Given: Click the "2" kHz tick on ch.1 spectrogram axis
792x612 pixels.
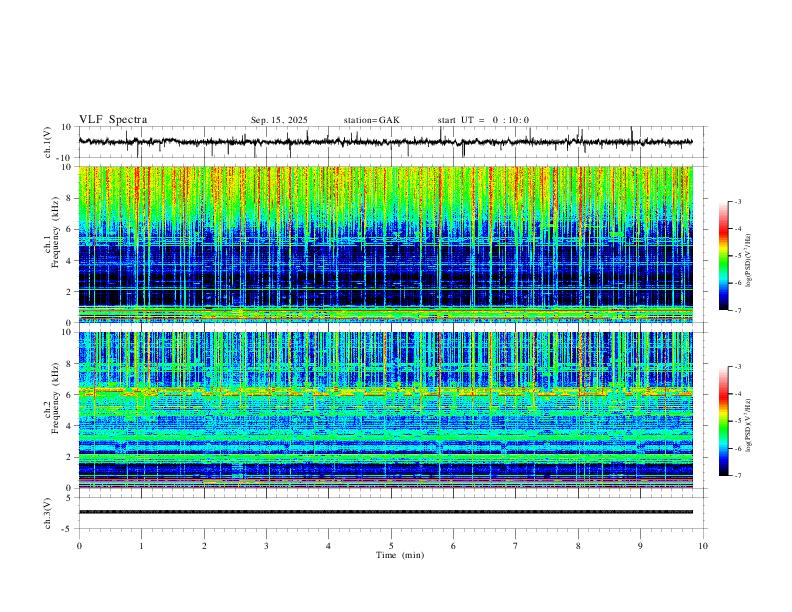Looking at the screenshot, I should tap(68, 292).
